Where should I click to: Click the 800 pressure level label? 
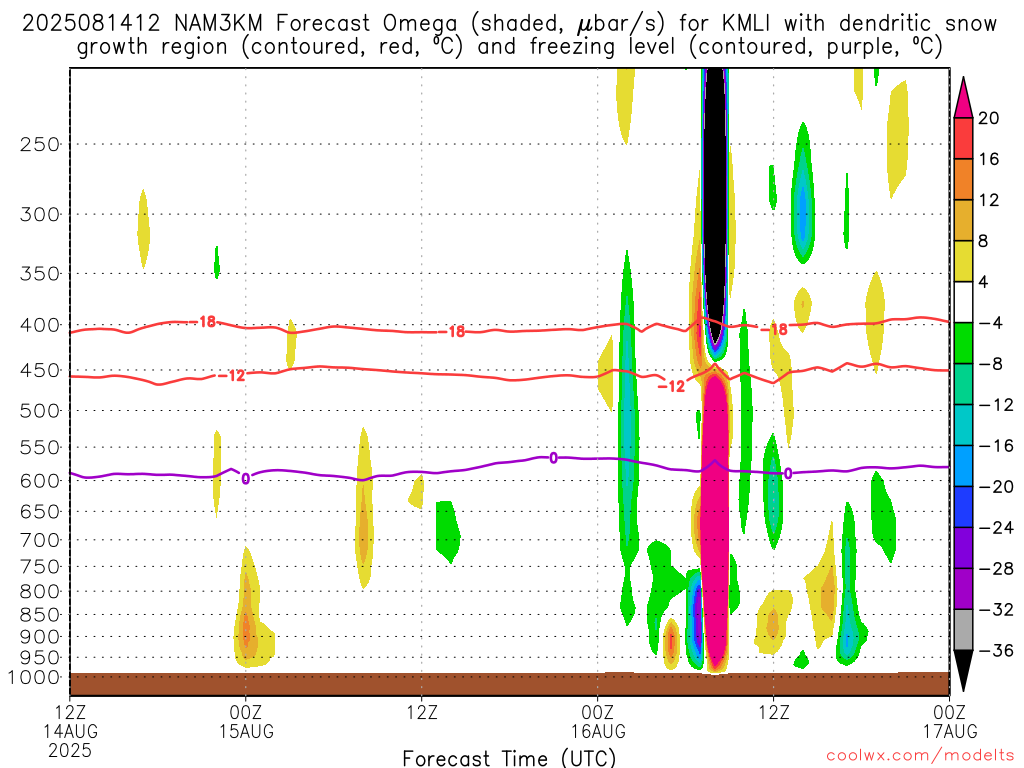[40, 592]
